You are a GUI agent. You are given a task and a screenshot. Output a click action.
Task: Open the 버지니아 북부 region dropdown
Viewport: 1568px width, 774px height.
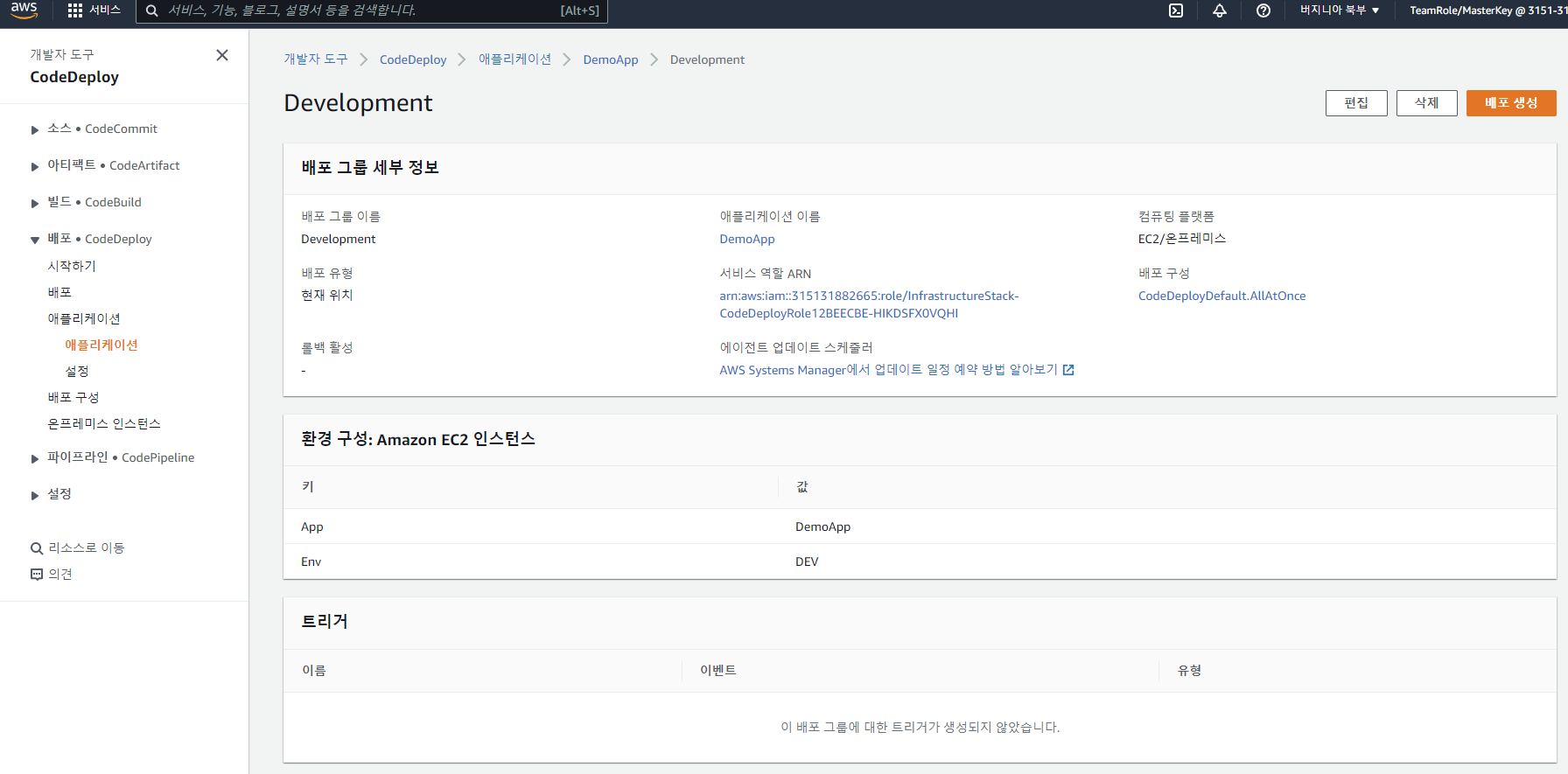[1340, 10]
